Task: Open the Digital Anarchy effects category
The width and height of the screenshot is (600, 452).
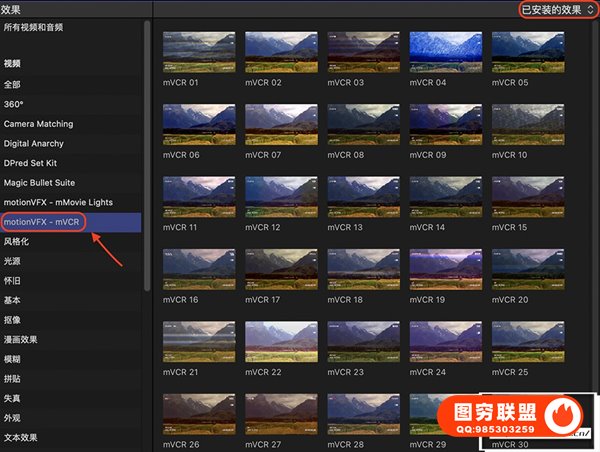Action: (33, 143)
